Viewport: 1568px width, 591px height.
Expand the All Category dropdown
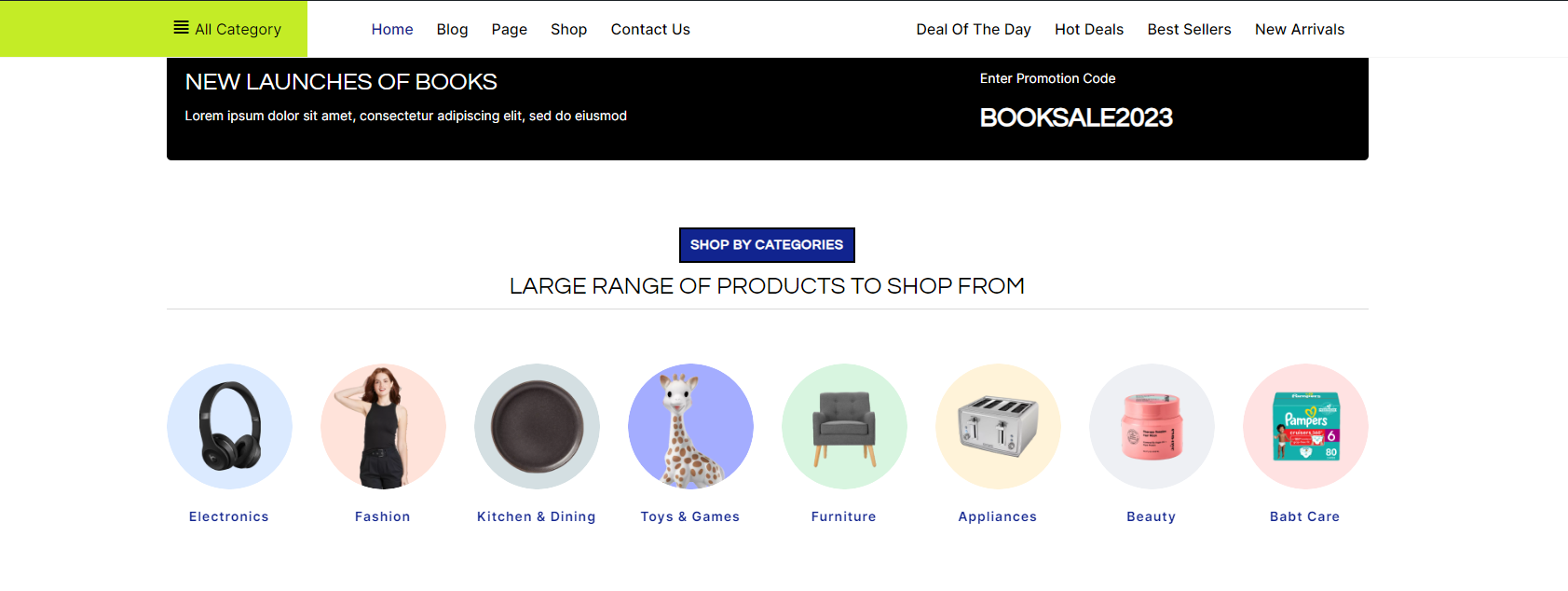(x=238, y=30)
